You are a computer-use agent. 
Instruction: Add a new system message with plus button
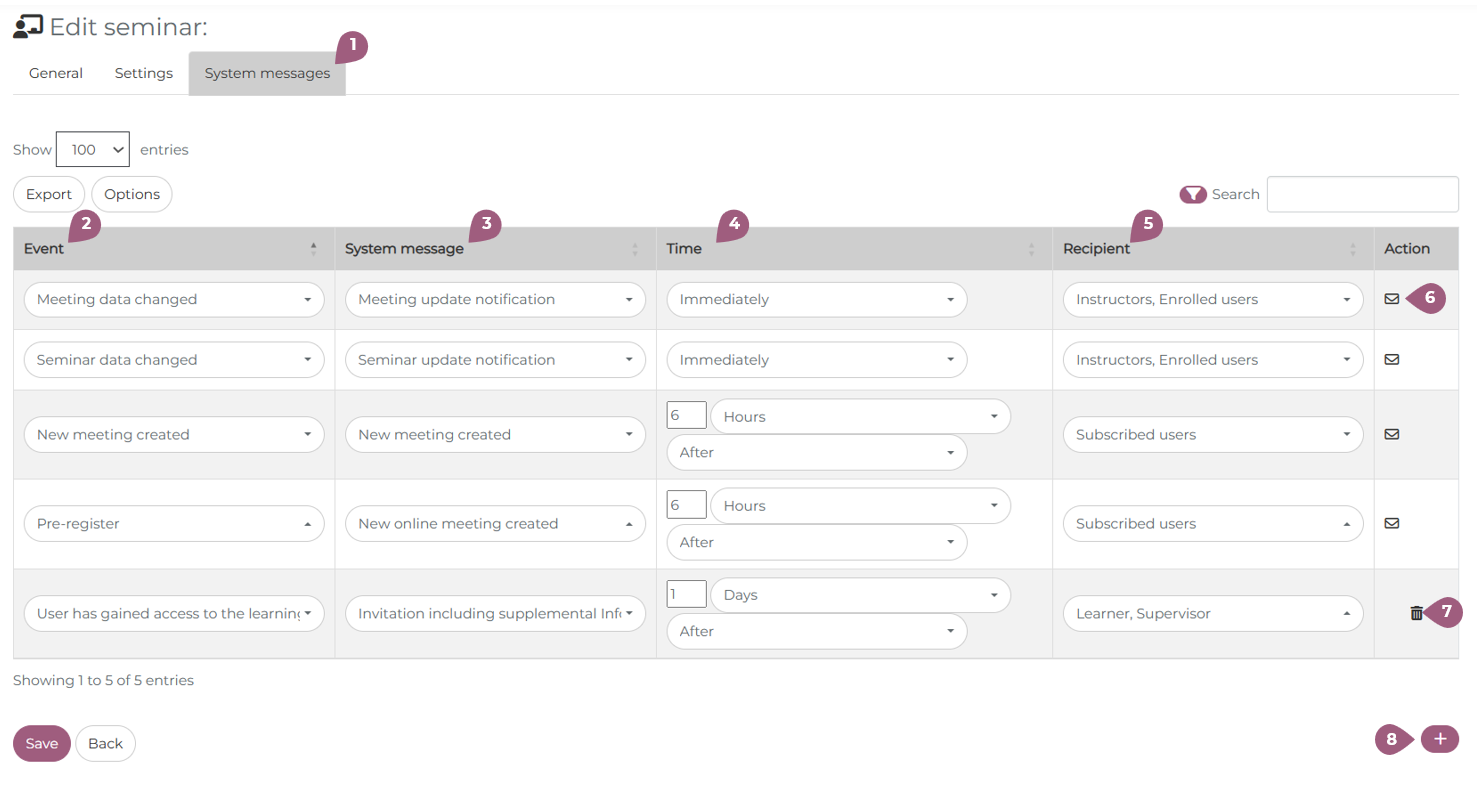(x=1439, y=739)
